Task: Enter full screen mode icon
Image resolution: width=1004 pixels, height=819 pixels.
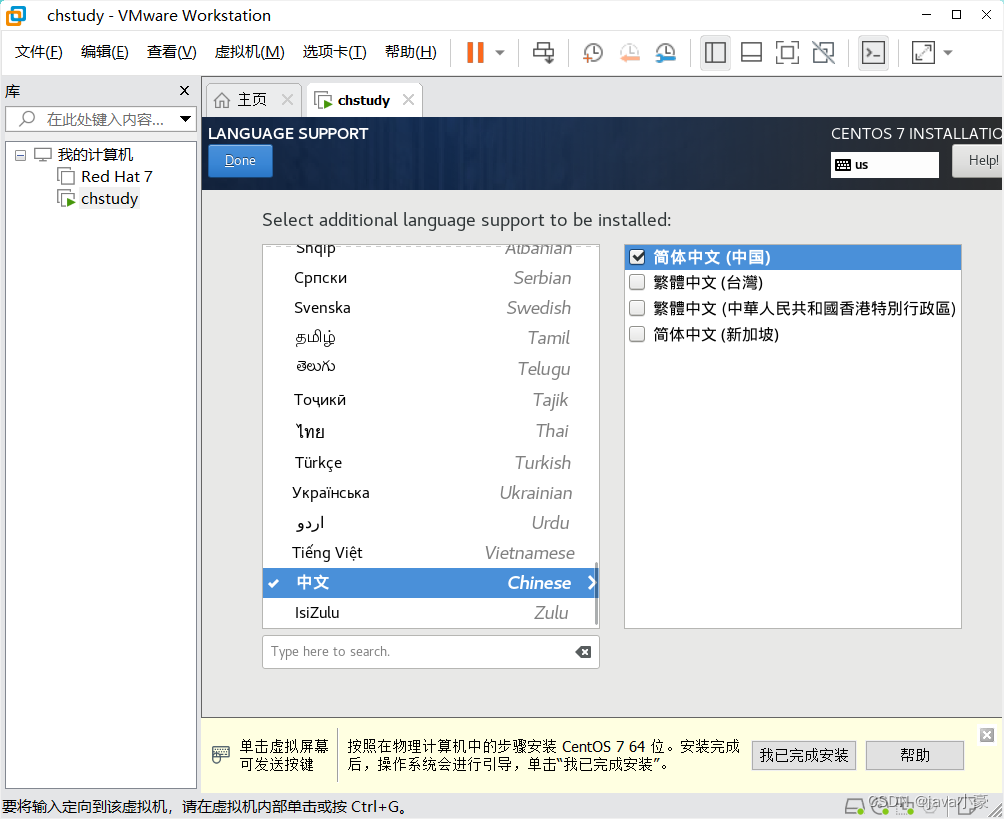Action: [787, 53]
